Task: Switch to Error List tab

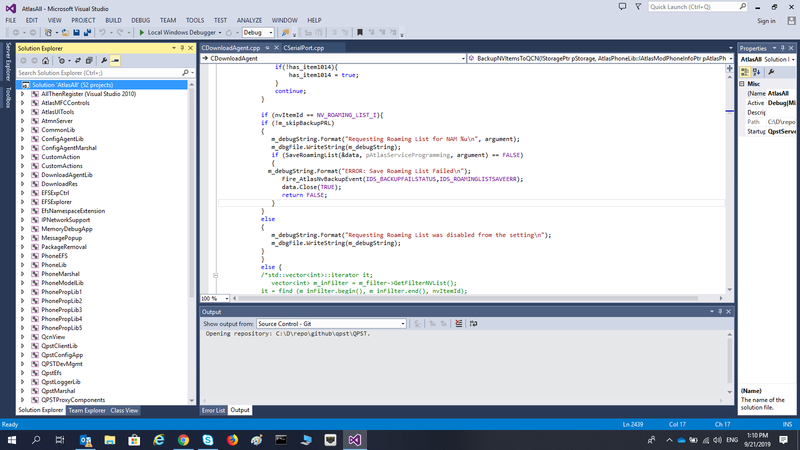Action: coord(213,410)
